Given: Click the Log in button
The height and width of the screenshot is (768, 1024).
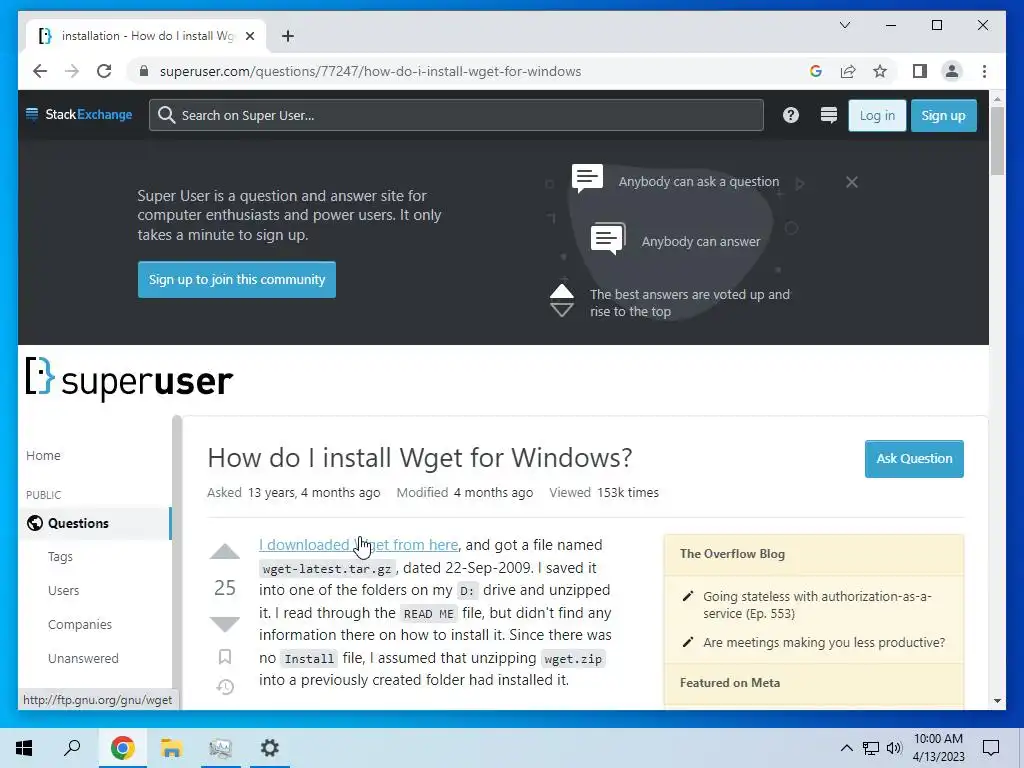Looking at the screenshot, I should (x=877, y=116).
